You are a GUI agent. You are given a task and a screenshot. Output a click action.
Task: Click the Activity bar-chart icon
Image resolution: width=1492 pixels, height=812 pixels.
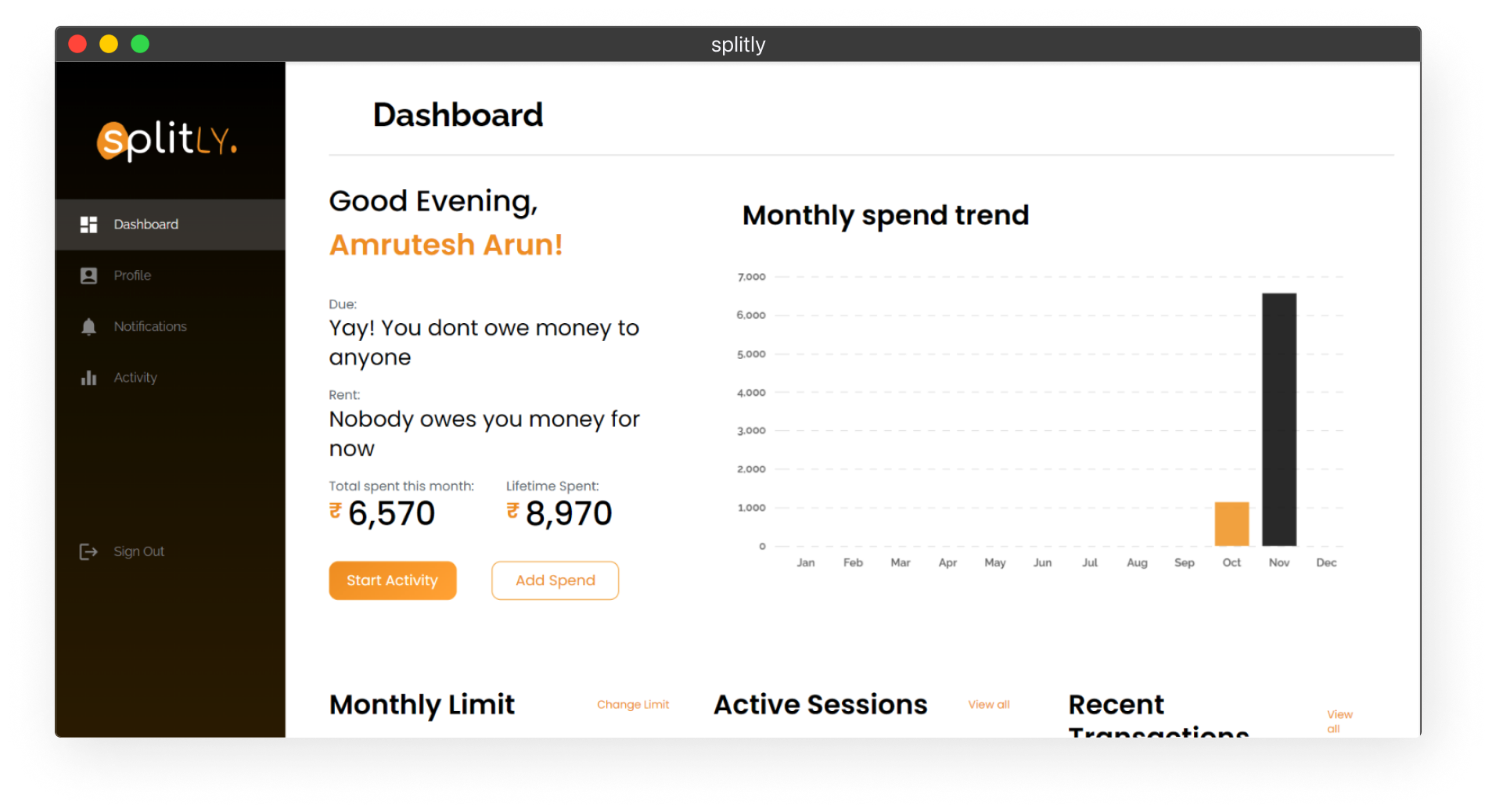88,378
